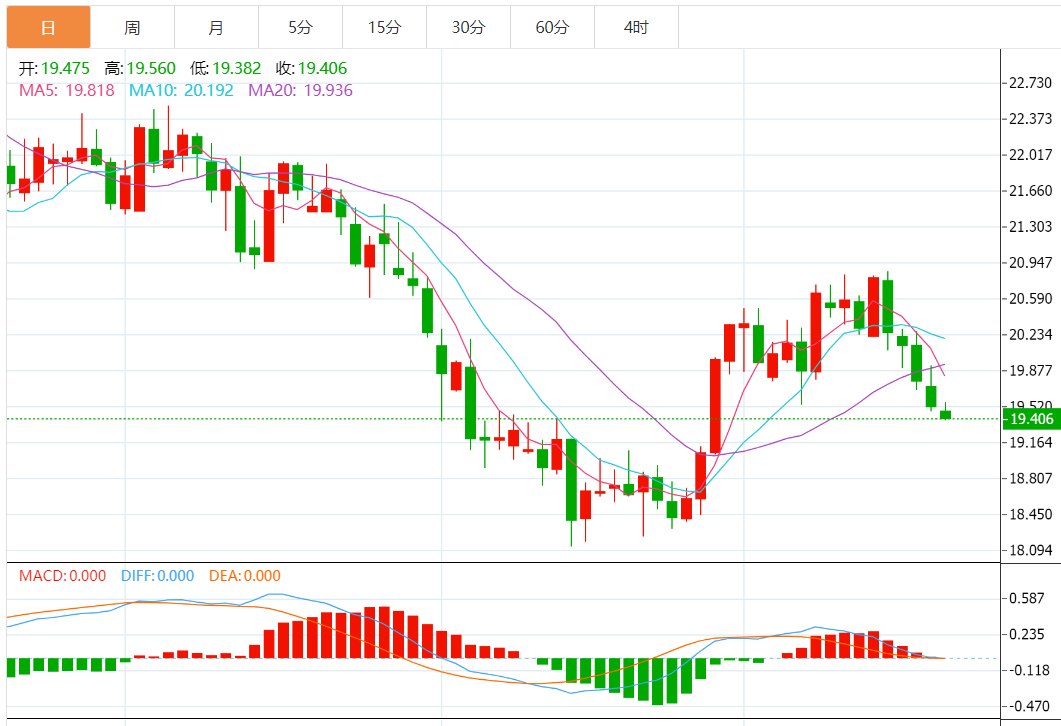1061x726 pixels.
Task: Open the 15分 timeframe tab
Action: 384,27
